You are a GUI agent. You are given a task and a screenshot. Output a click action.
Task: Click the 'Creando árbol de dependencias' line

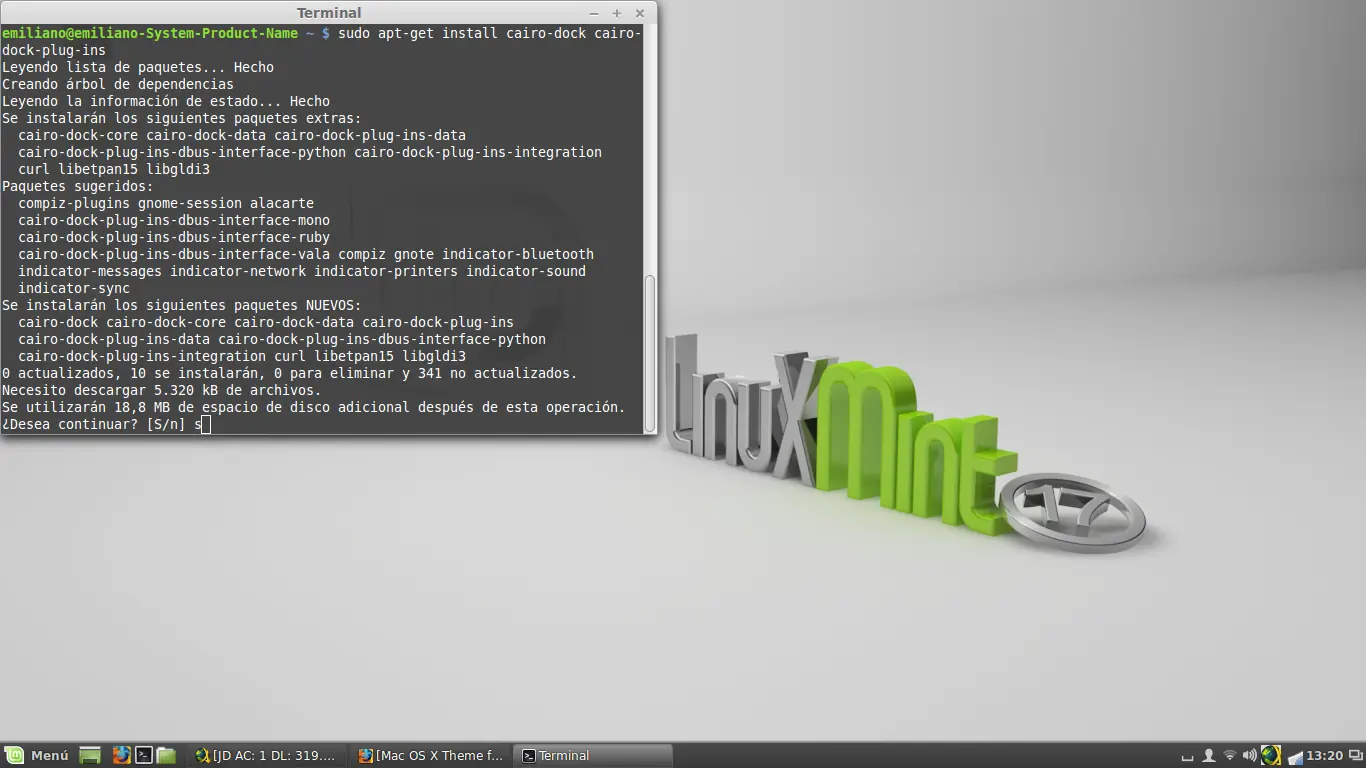click(118, 85)
